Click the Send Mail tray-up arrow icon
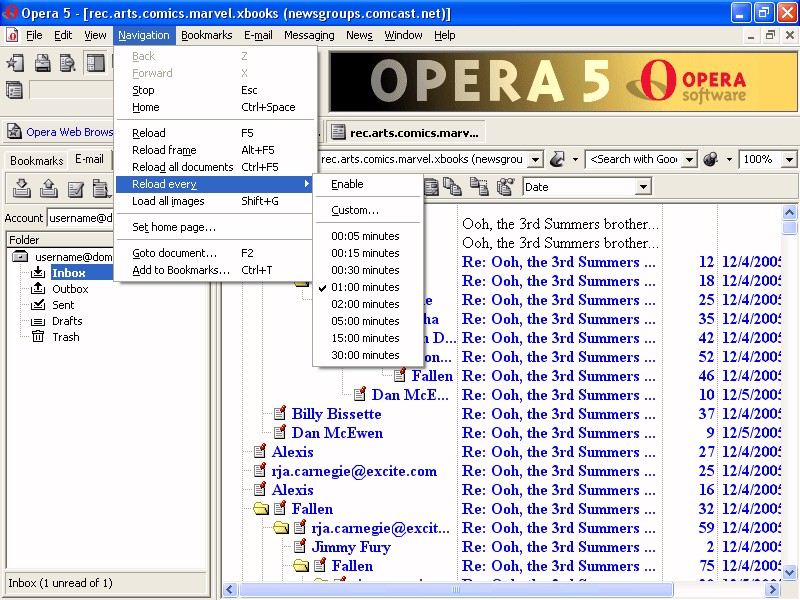Viewport: 800px width, 600px height. [x=48, y=188]
